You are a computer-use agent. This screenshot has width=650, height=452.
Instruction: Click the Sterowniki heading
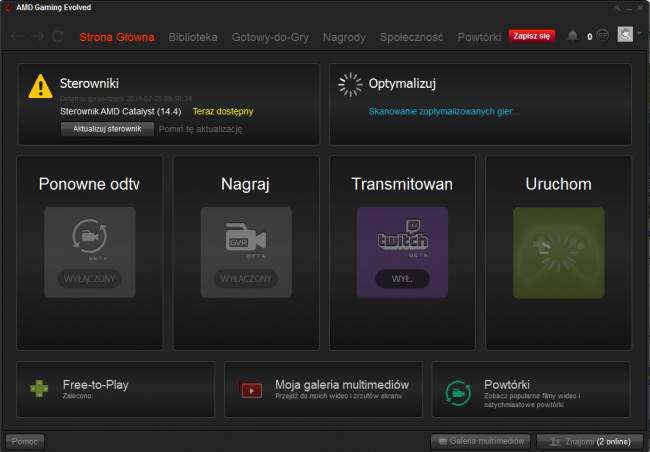[x=89, y=83]
